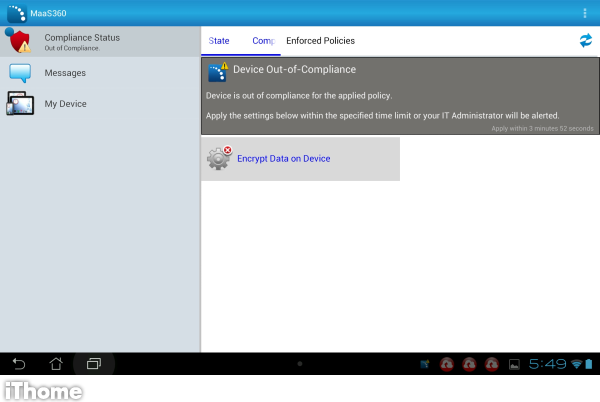This screenshot has height=402, width=600.
Task: Click the Messages speech bubble icon
Action: 20,73
